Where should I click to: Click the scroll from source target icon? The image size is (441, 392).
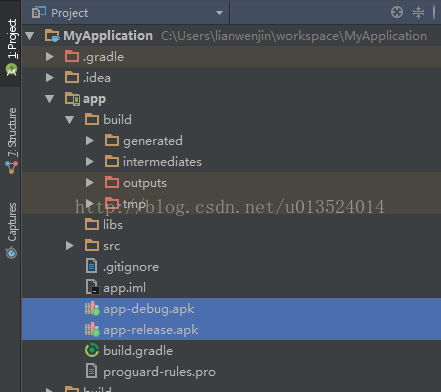pos(397,12)
